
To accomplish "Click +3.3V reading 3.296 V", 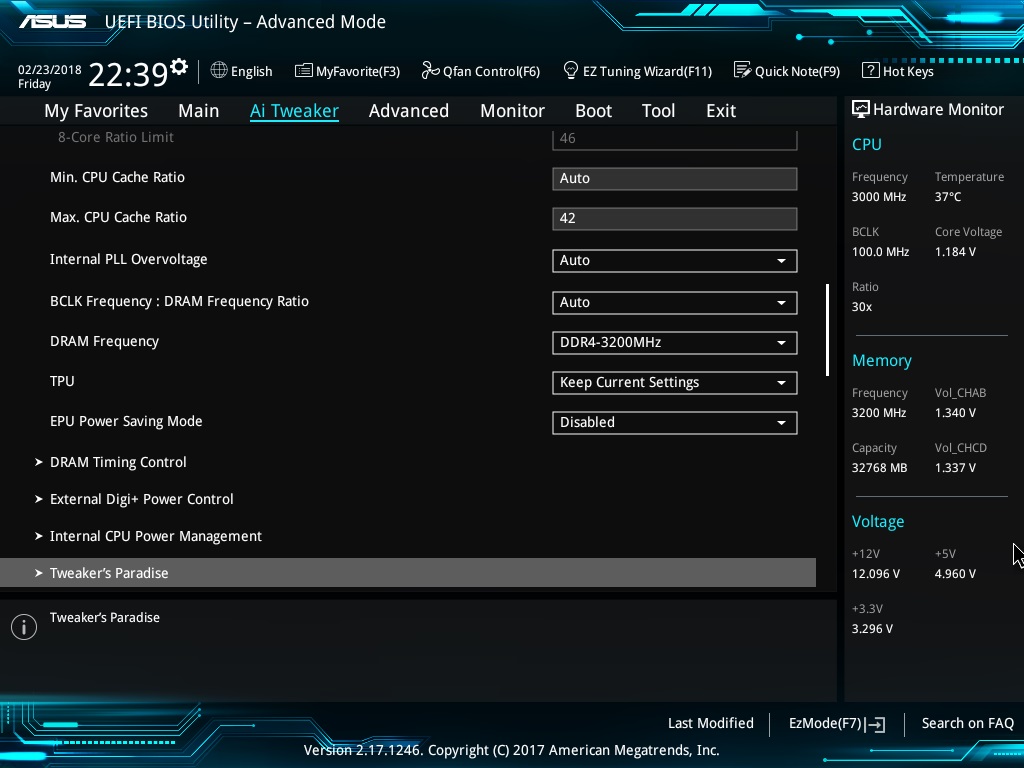I will 872,629.
